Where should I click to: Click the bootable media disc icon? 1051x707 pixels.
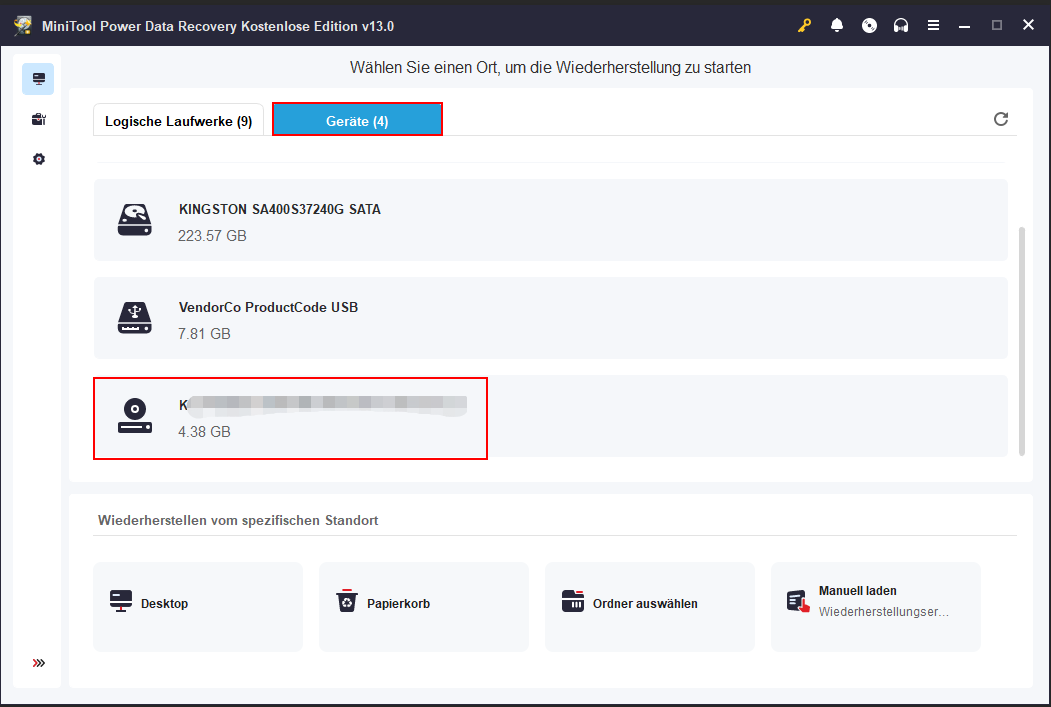pyautogui.click(x=869, y=25)
